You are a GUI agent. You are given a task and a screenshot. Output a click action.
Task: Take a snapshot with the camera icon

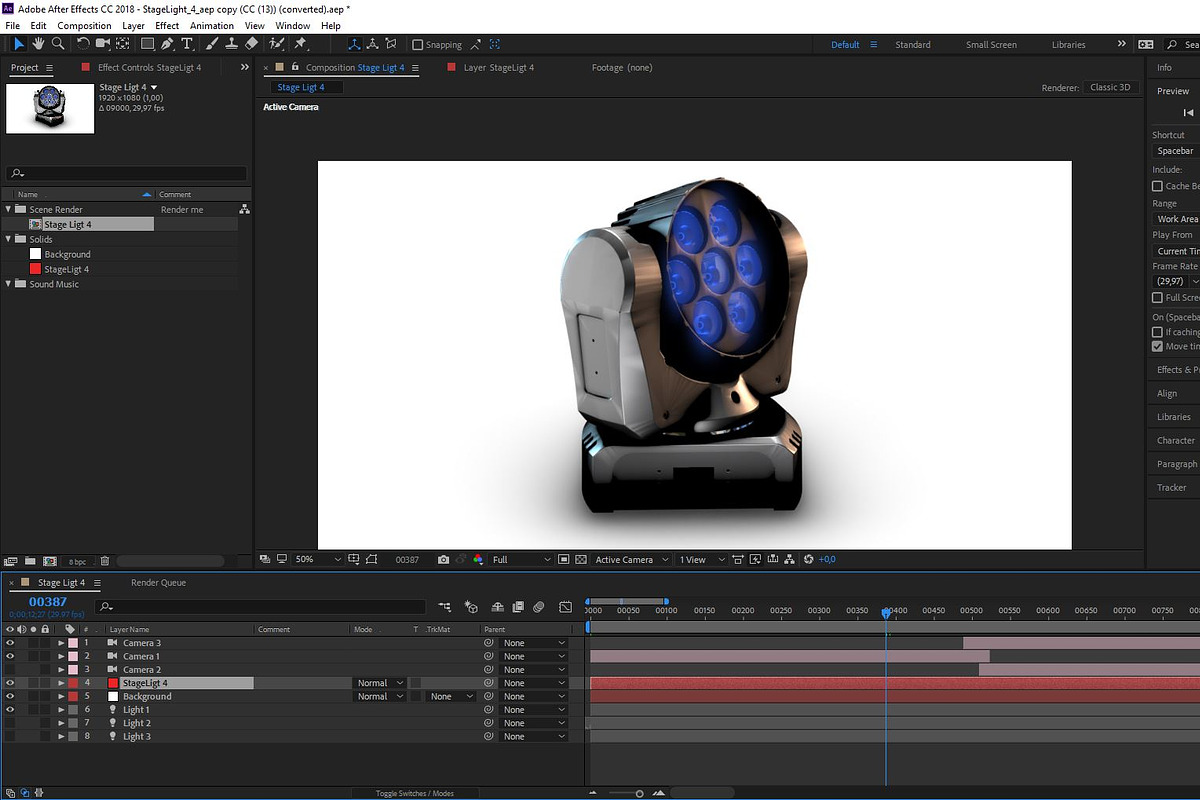coord(444,560)
